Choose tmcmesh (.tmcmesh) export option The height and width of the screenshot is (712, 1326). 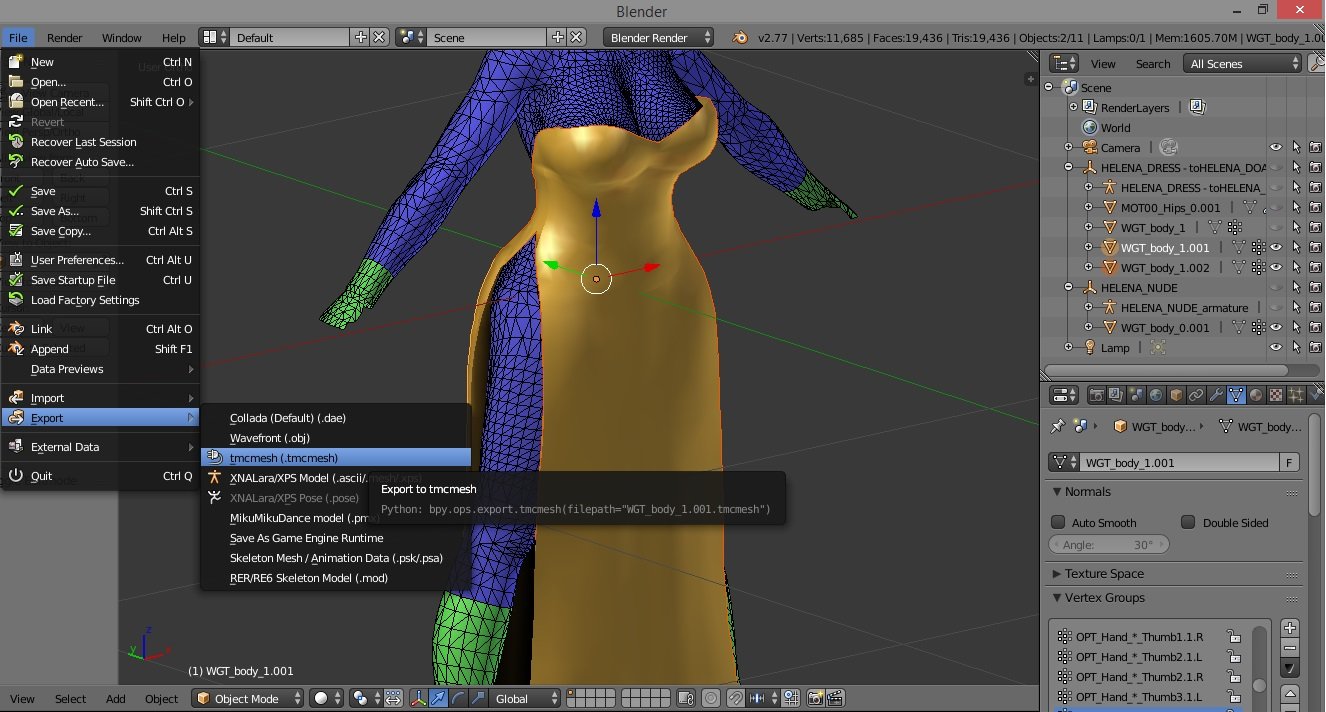click(336, 458)
